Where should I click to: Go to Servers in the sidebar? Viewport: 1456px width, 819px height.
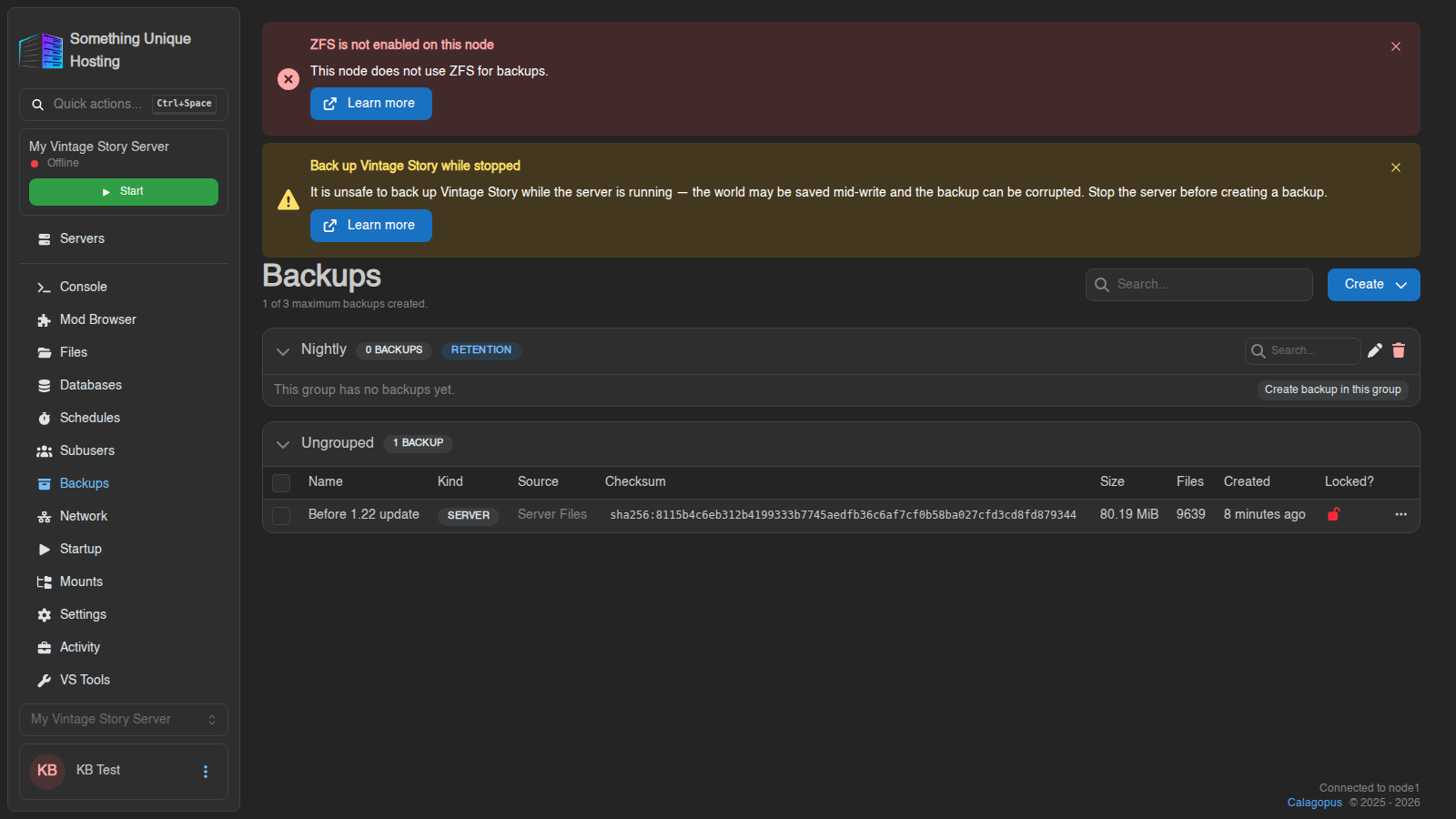click(124, 238)
